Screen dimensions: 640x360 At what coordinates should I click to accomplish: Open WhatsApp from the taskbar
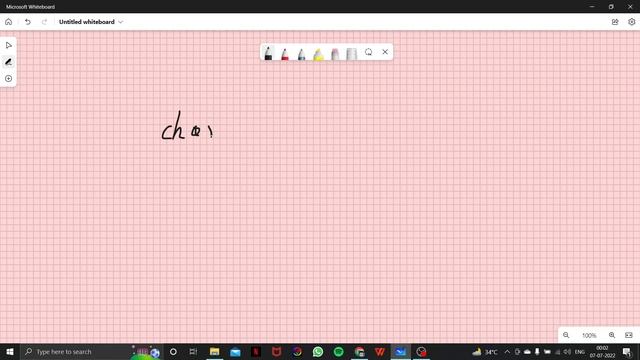coord(318,351)
